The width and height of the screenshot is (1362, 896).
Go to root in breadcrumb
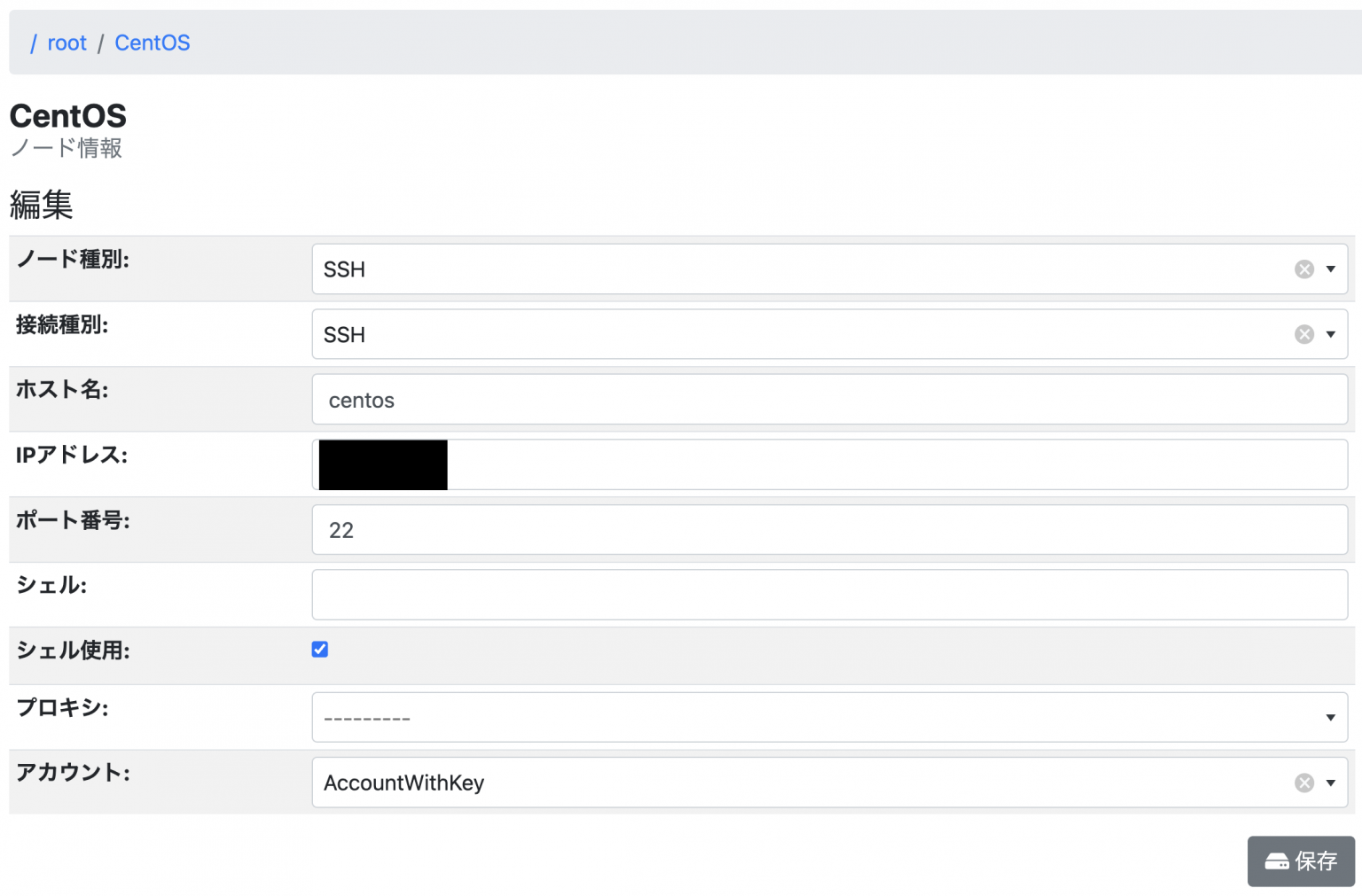[x=67, y=43]
